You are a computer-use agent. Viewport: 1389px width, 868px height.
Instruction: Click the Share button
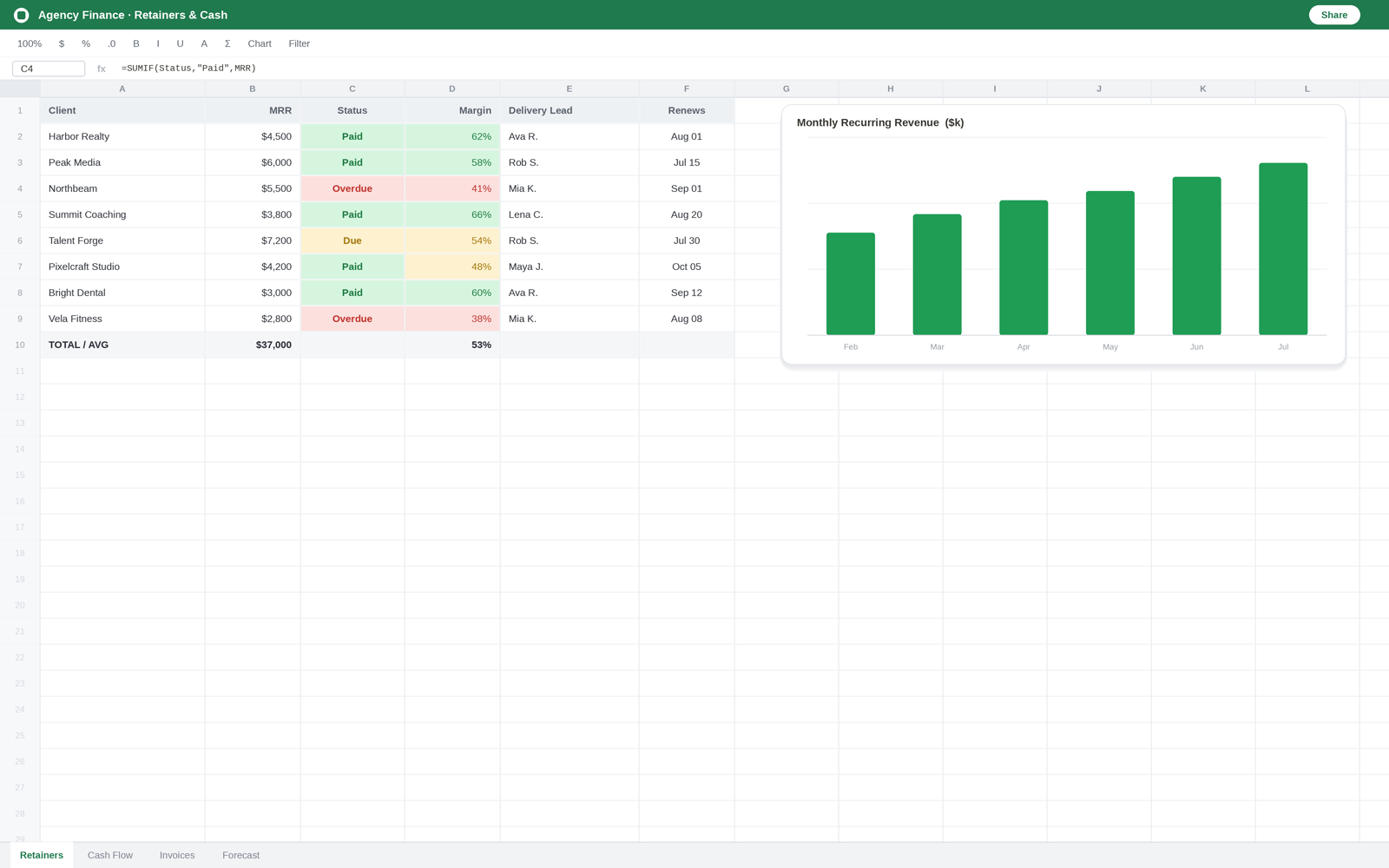(1334, 15)
